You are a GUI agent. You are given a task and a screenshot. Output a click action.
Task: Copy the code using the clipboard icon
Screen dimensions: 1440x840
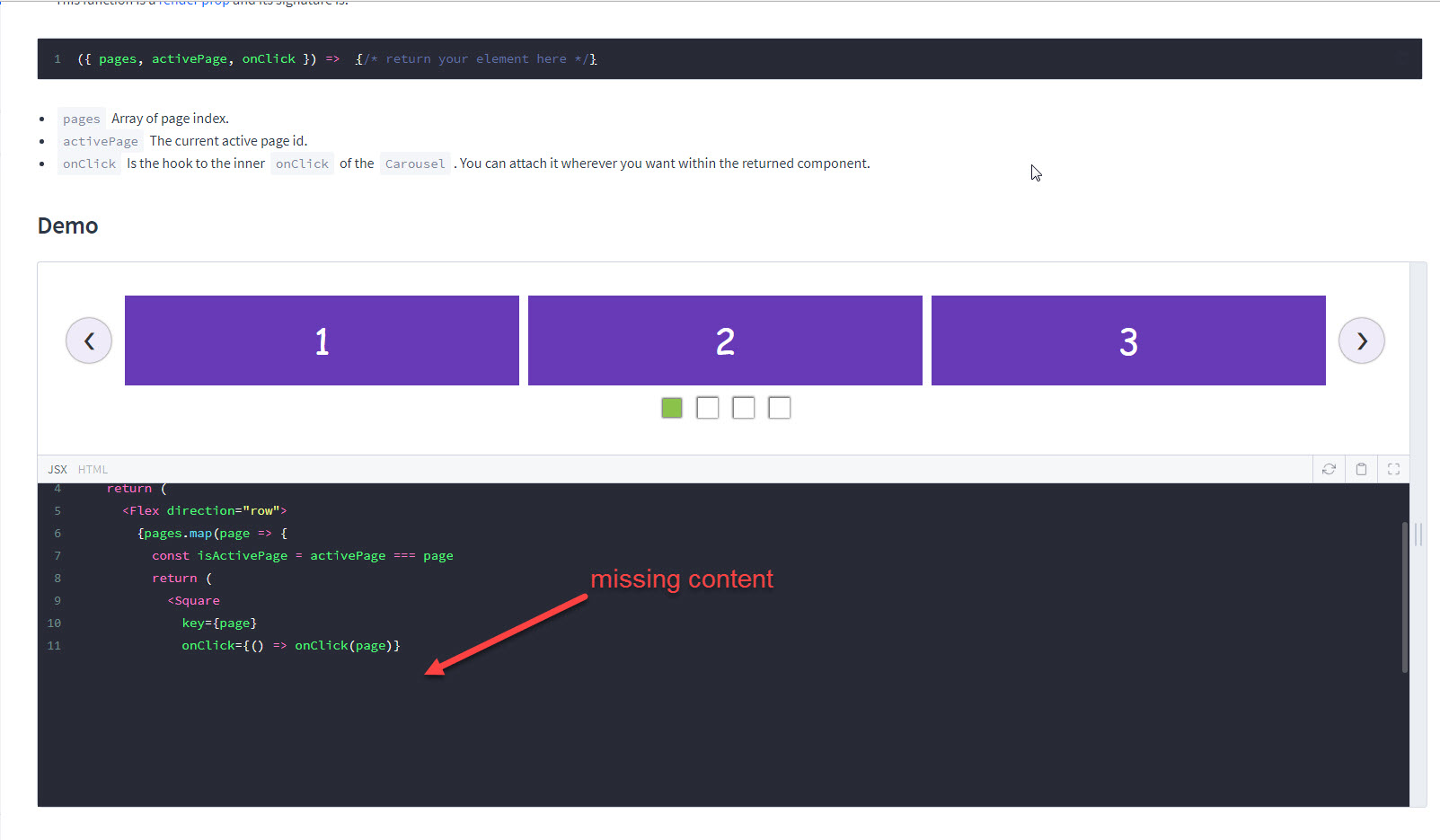(x=1361, y=468)
